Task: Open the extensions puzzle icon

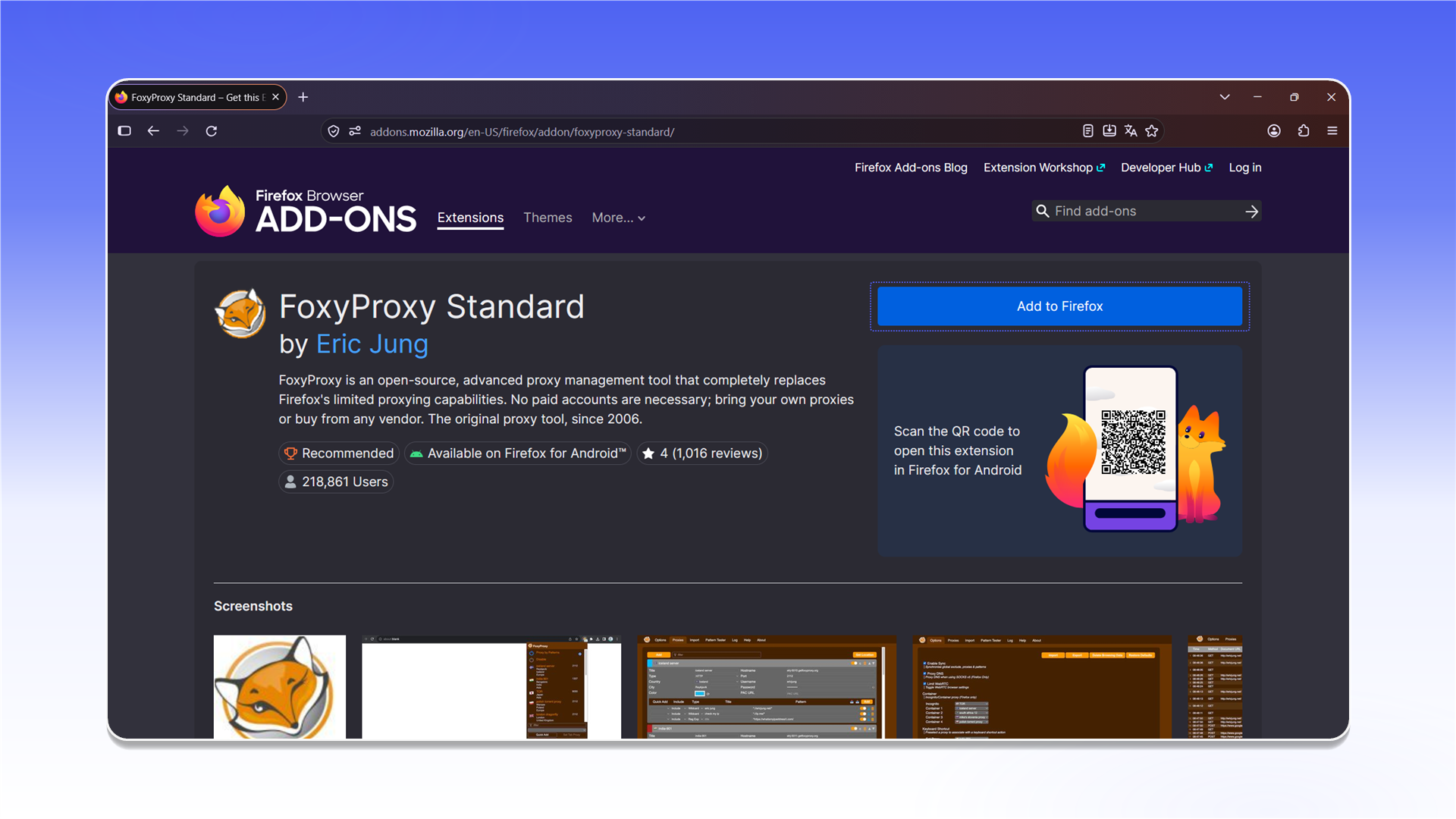Action: point(1304,131)
